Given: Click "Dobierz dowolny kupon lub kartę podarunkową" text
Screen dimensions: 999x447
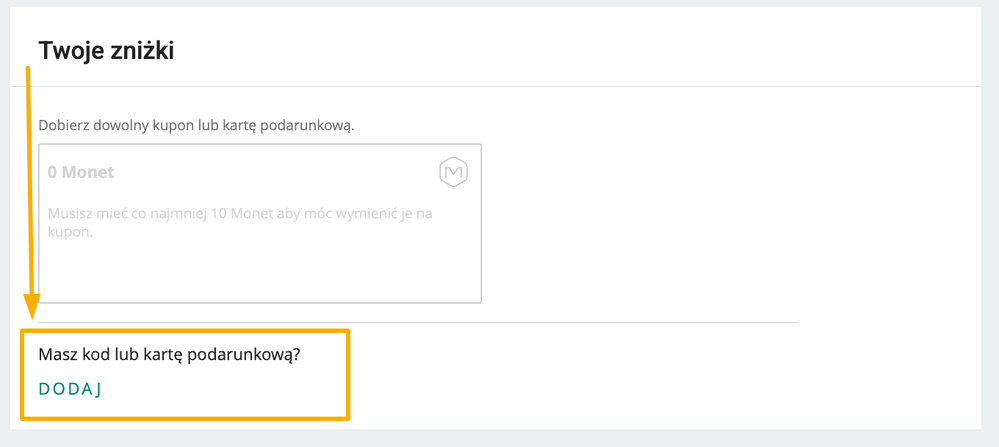Looking at the screenshot, I should [196, 125].
